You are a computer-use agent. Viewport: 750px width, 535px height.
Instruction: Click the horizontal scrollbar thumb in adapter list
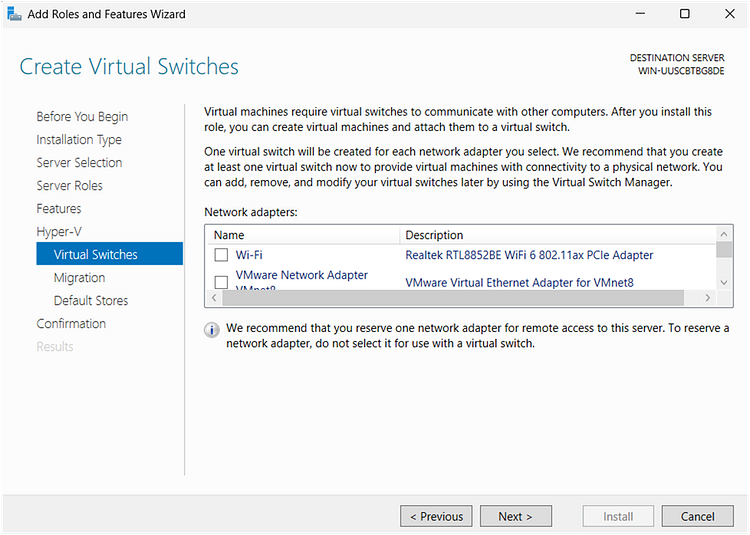pyautogui.click(x=453, y=298)
